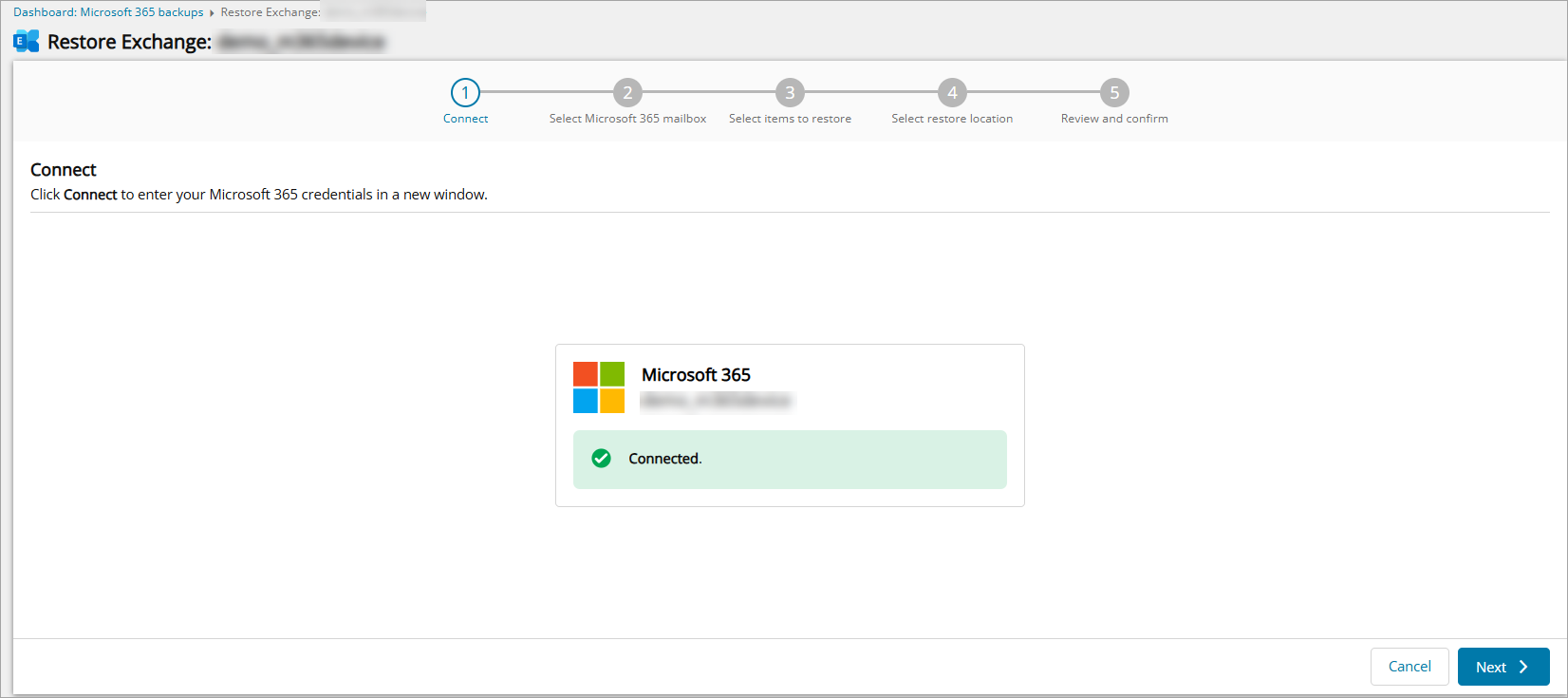The height and width of the screenshot is (698, 1568).
Task: Click the green Connected status banner
Action: coord(790,460)
